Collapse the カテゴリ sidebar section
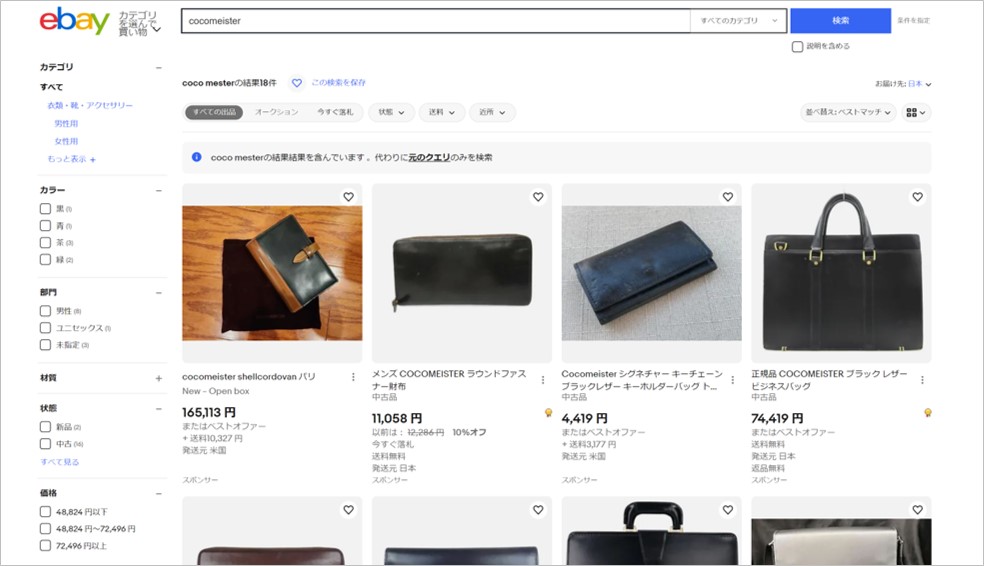 pos(159,67)
